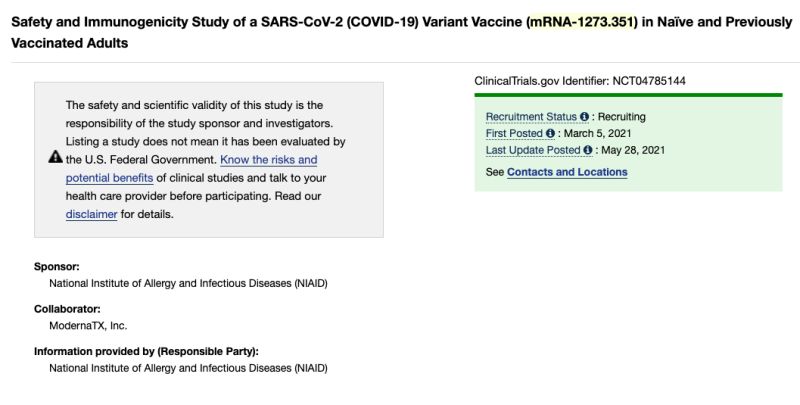
Task: Click info icon beside Last Update Posted
Action: (588, 151)
